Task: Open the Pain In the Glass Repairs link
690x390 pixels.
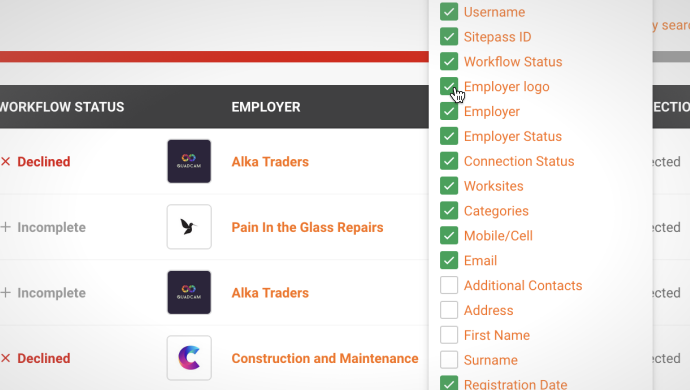Action: [x=307, y=227]
